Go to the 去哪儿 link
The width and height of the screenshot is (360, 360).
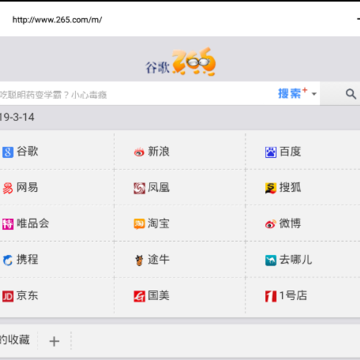pos(296,259)
